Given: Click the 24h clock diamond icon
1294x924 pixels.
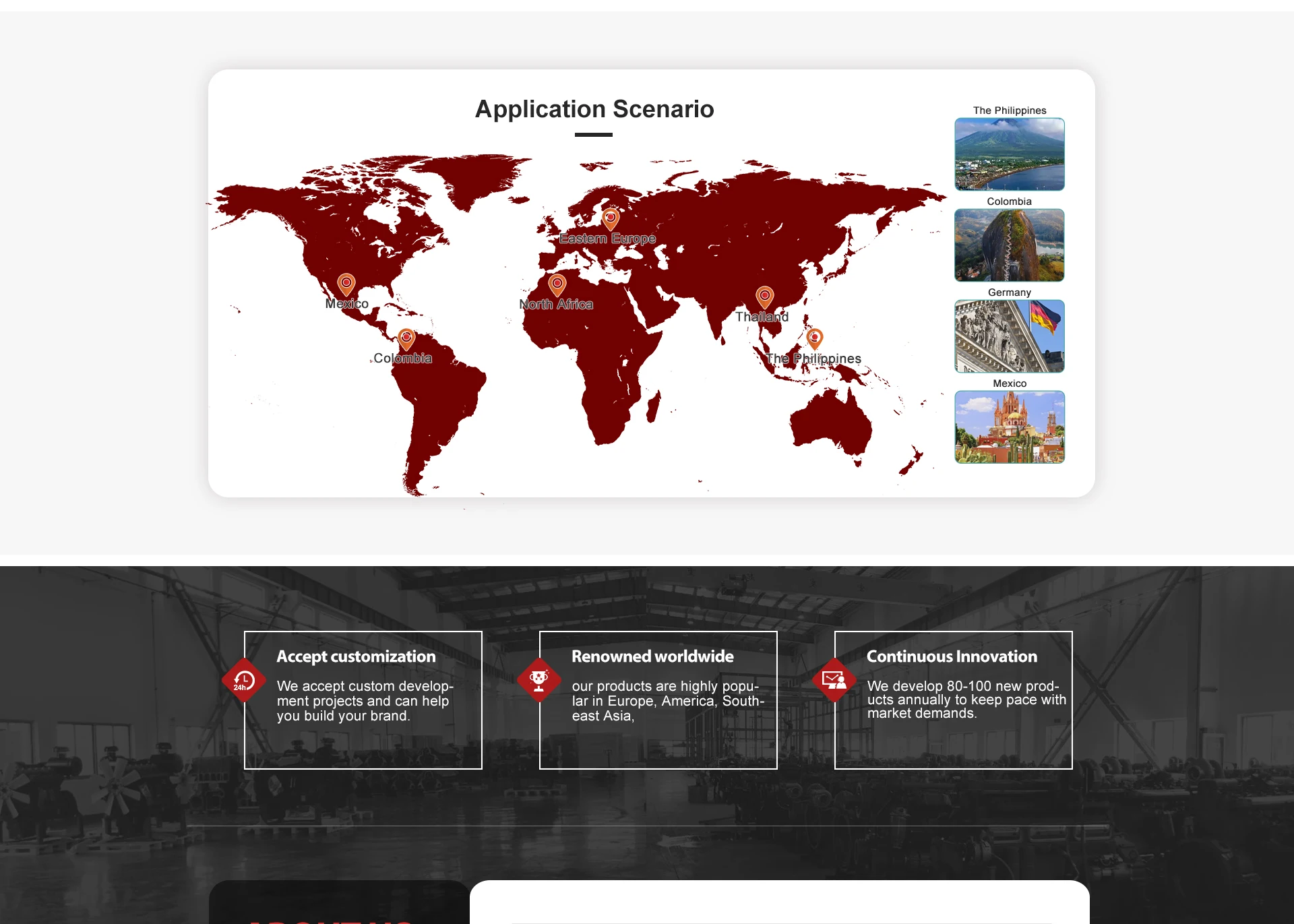Looking at the screenshot, I should tap(244, 680).
